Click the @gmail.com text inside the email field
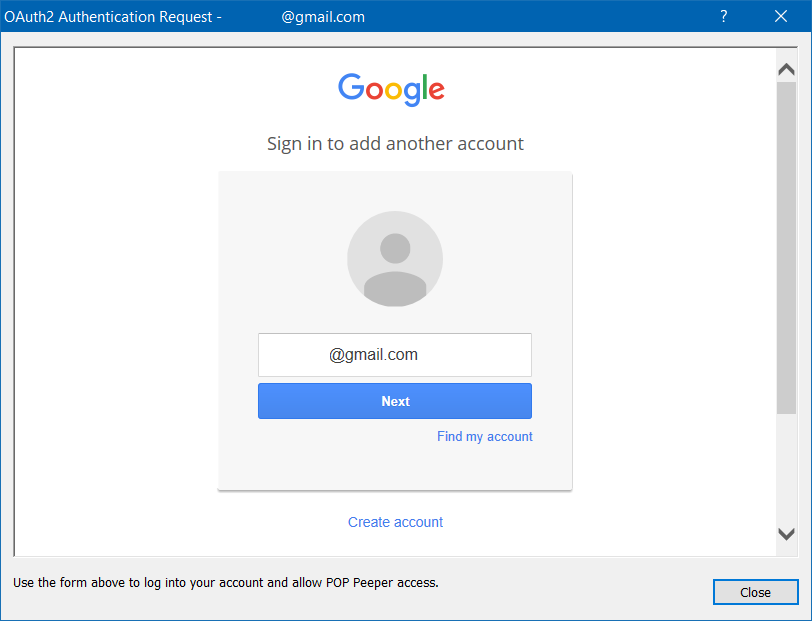Image resolution: width=812 pixels, height=621 pixels. click(x=373, y=354)
